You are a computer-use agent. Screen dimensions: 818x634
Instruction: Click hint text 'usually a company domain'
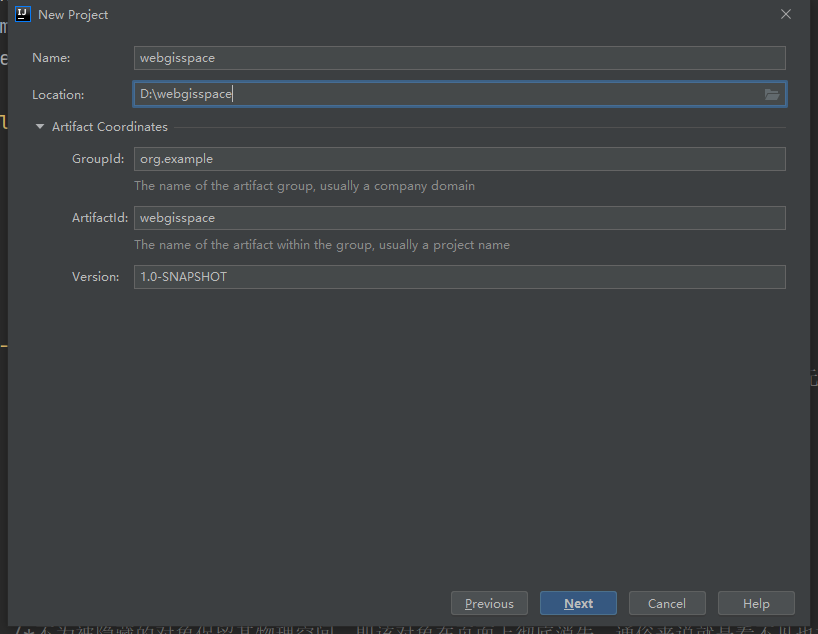[398, 186]
